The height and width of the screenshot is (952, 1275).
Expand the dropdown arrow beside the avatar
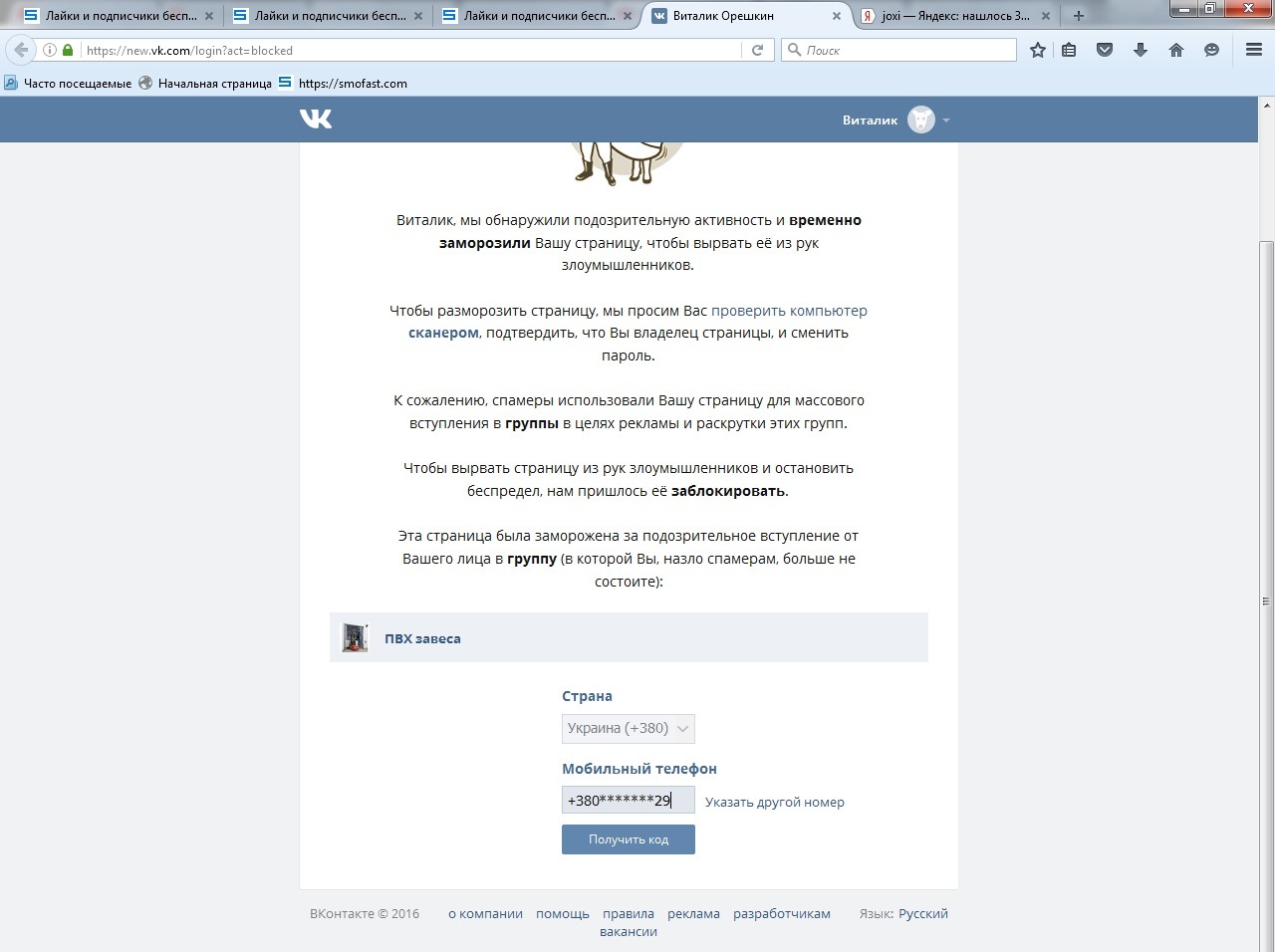(x=946, y=120)
